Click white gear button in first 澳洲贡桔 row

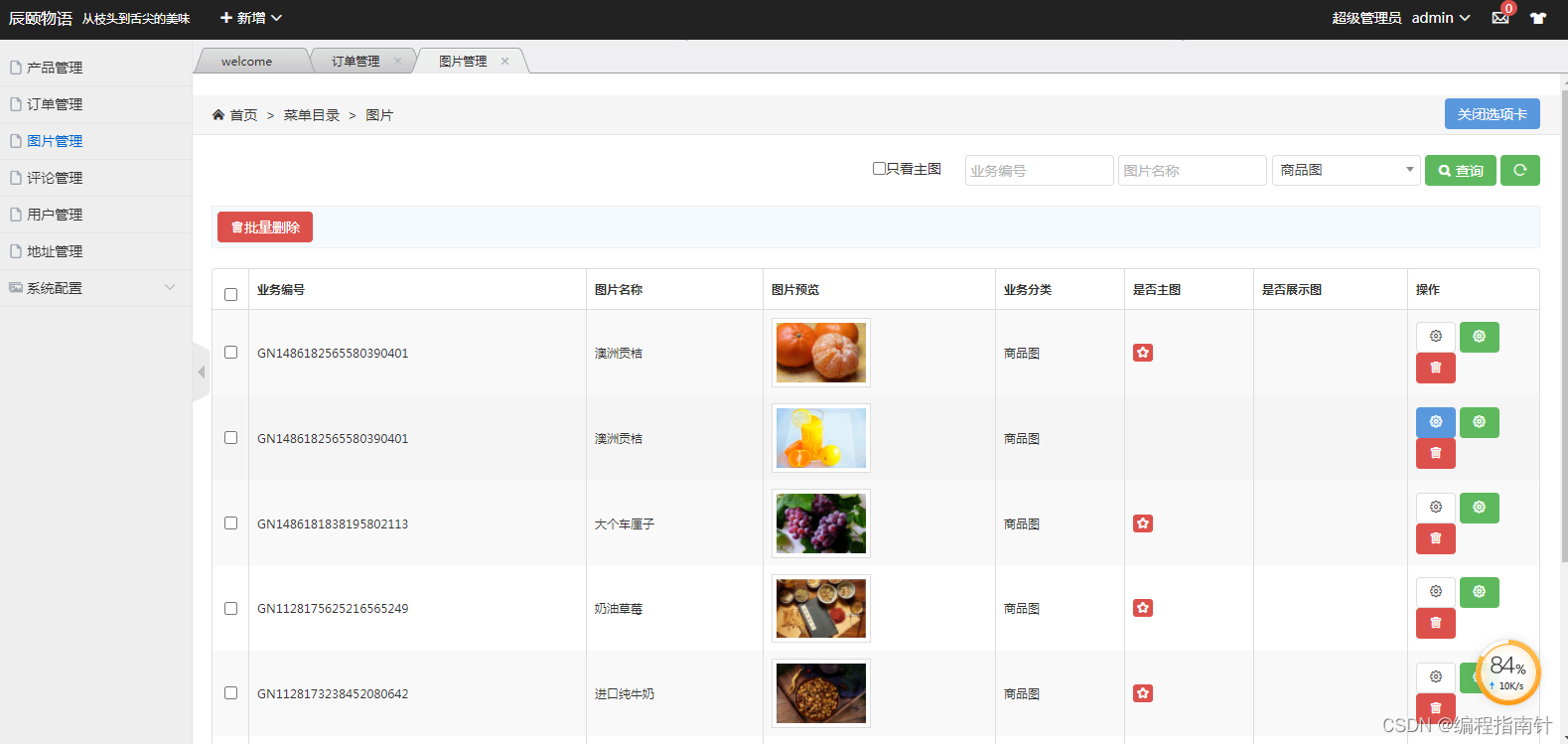(1436, 337)
